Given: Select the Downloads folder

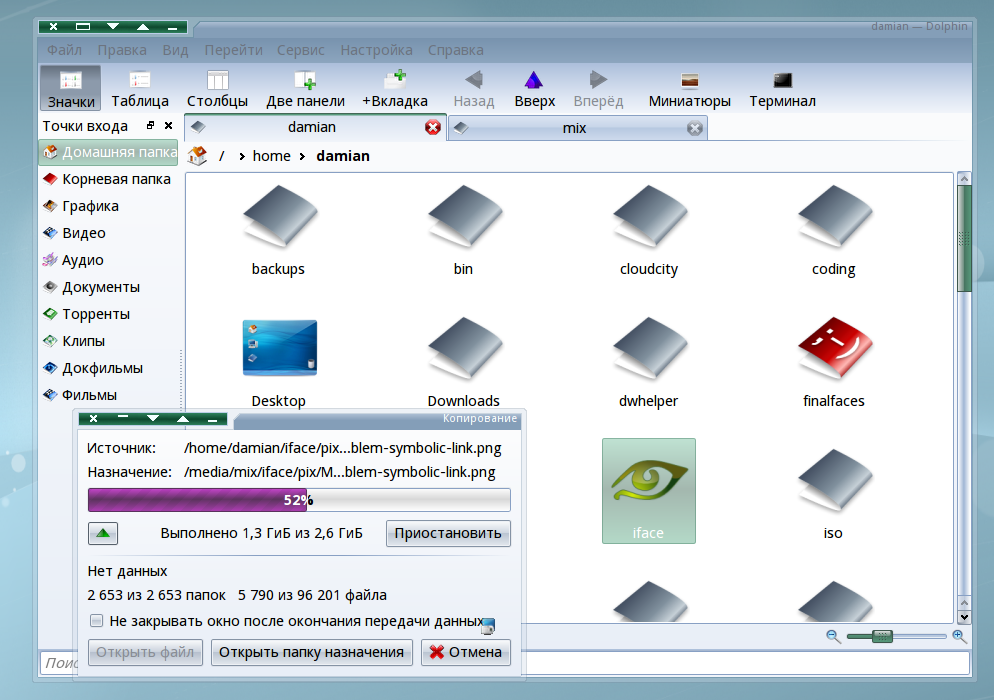Looking at the screenshot, I should tap(463, 363).
